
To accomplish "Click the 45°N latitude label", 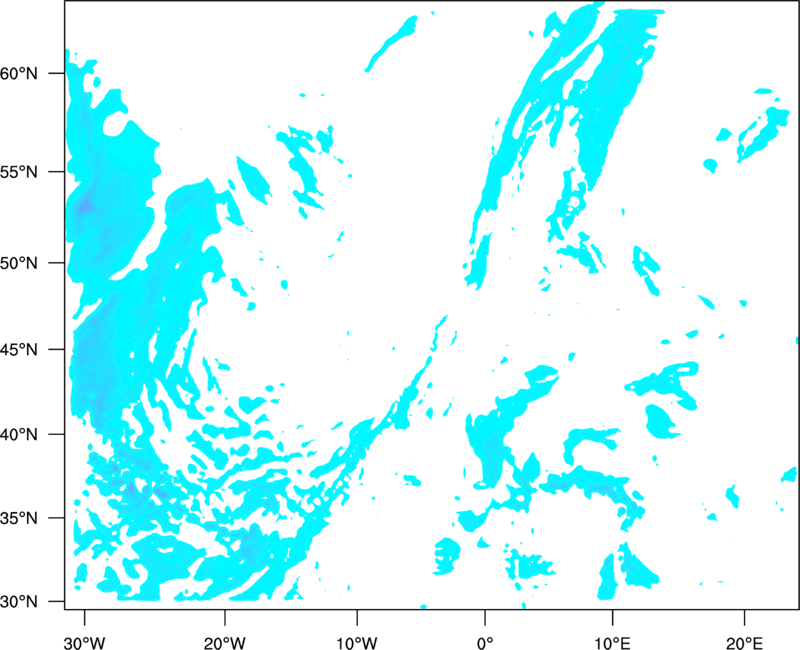I will [x=19, y=350].
